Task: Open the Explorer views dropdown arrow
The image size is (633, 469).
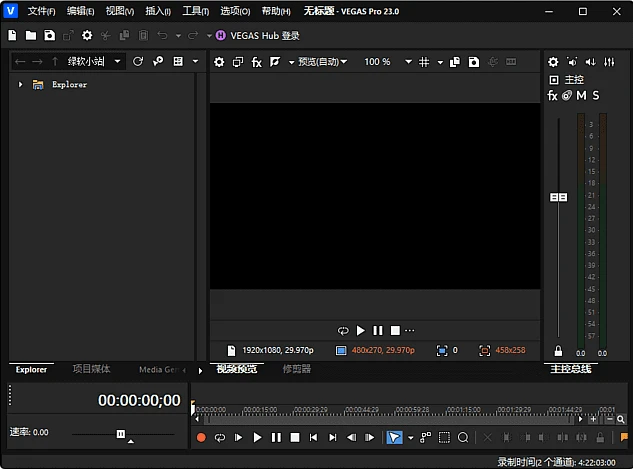Action: coord(195,62)
